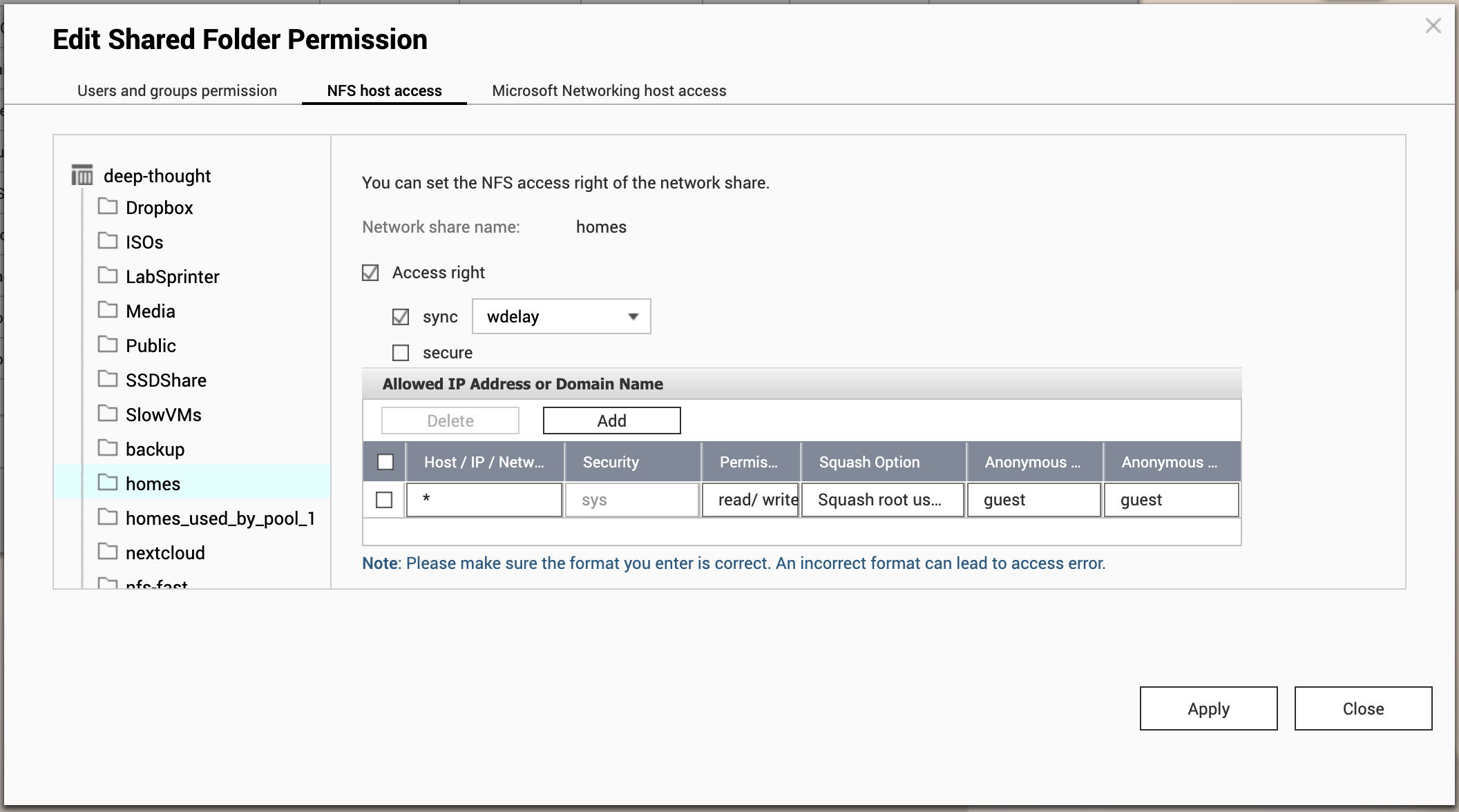Select the nextcloud folder icon
Image resolution: width=1459 pixels, height=812 pixels.
click(108, 552)
